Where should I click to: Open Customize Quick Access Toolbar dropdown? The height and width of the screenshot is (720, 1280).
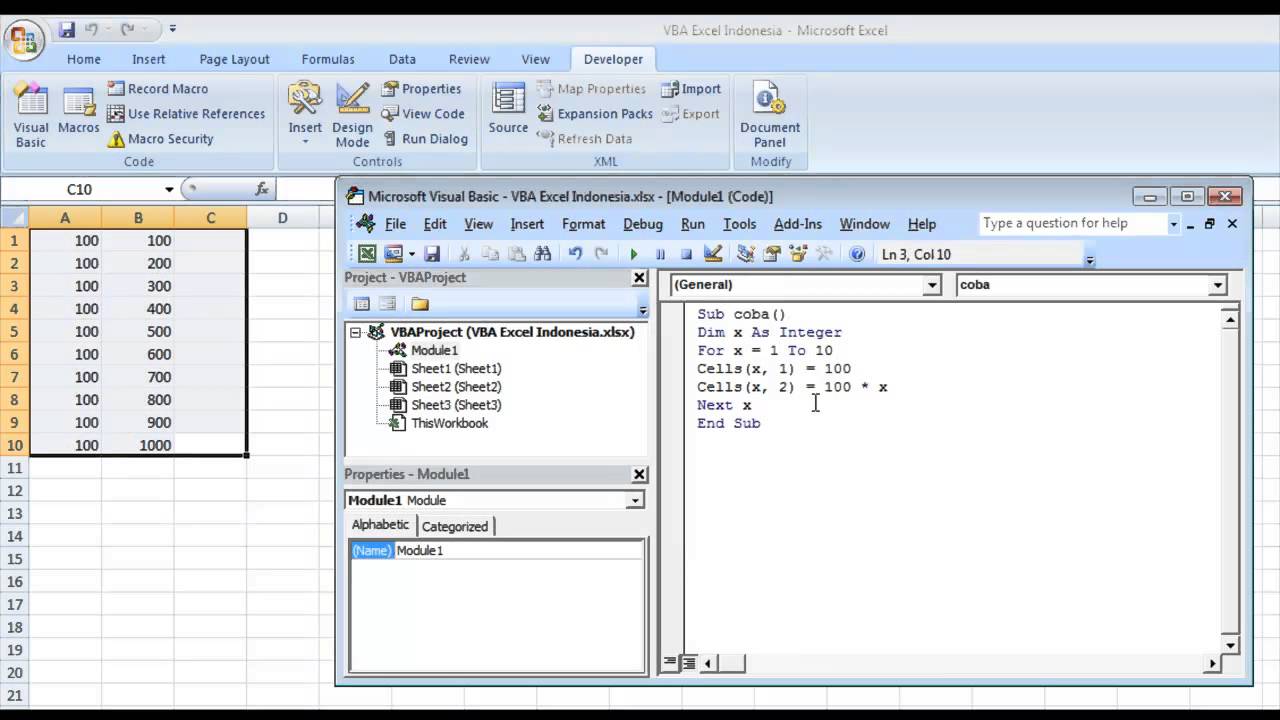[x=173, y=30]
